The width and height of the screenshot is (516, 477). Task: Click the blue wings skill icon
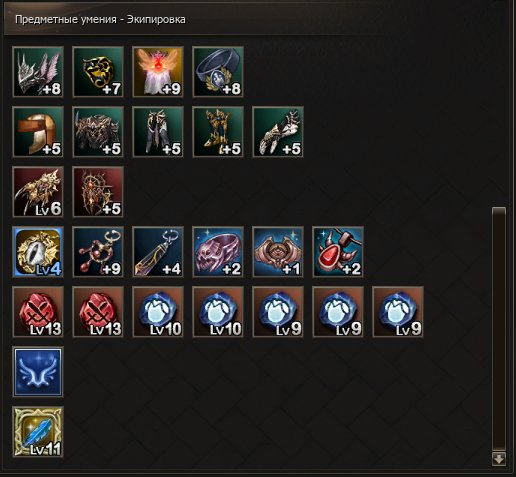[x=38, y=372]
